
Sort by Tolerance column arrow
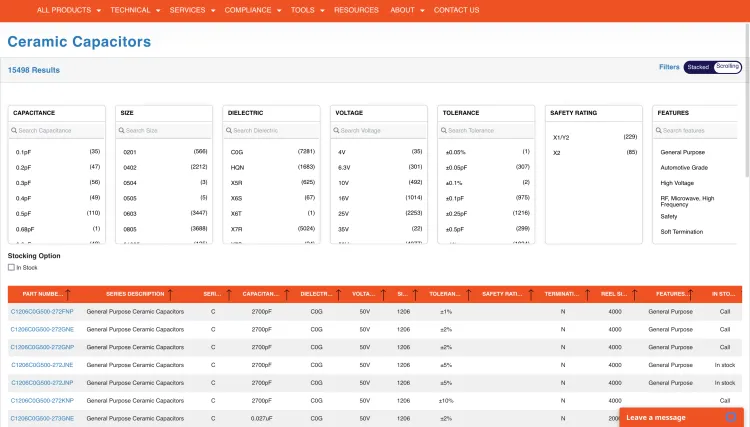click(468, 295)
